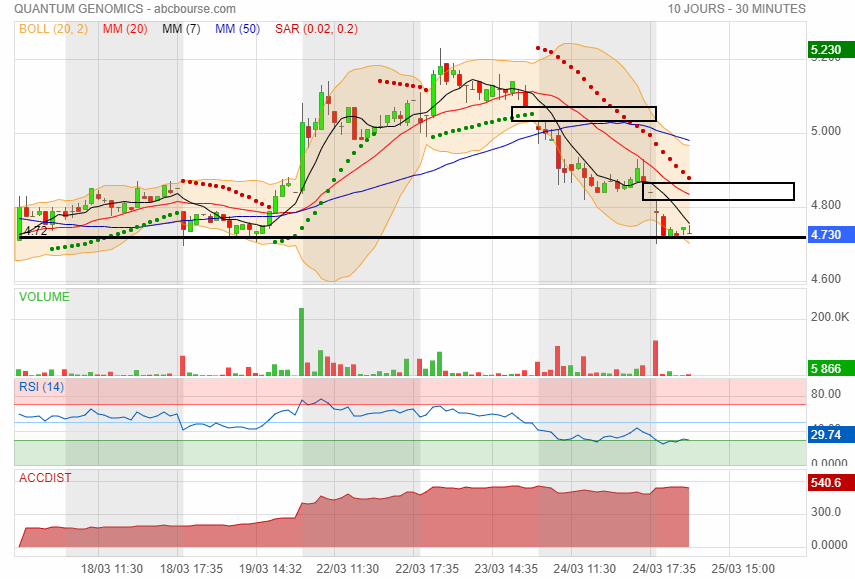Select the red MM (20) legend label

[125, 29]
